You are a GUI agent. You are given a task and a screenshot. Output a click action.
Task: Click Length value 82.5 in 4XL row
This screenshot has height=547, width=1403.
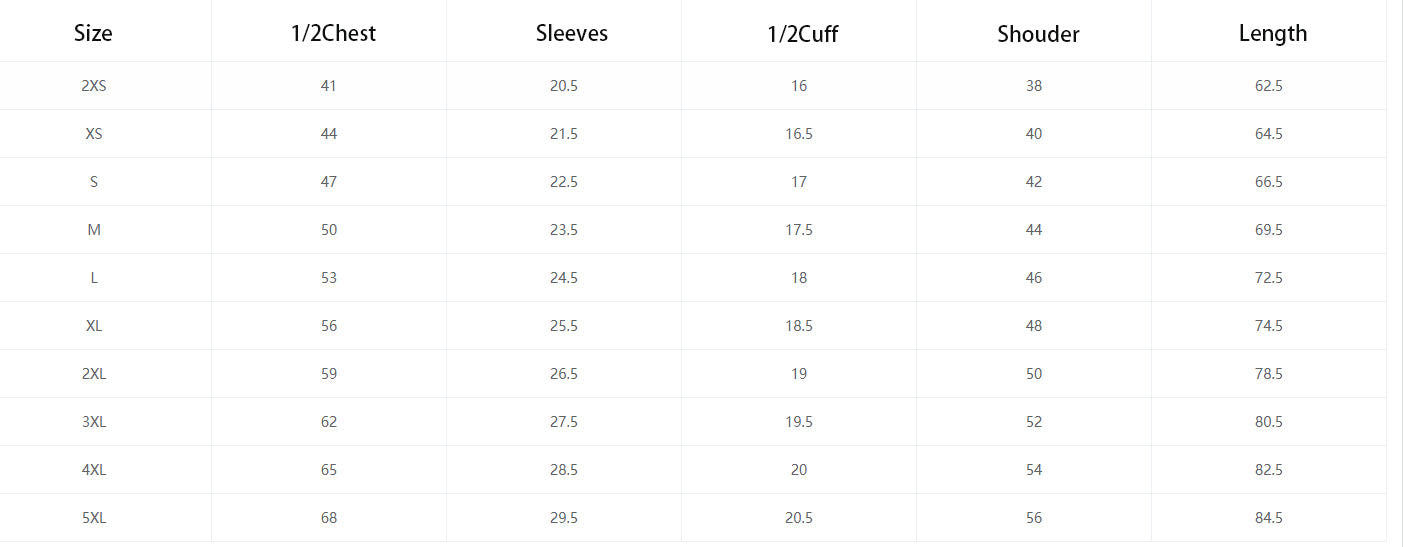[x=1268, y=470]
